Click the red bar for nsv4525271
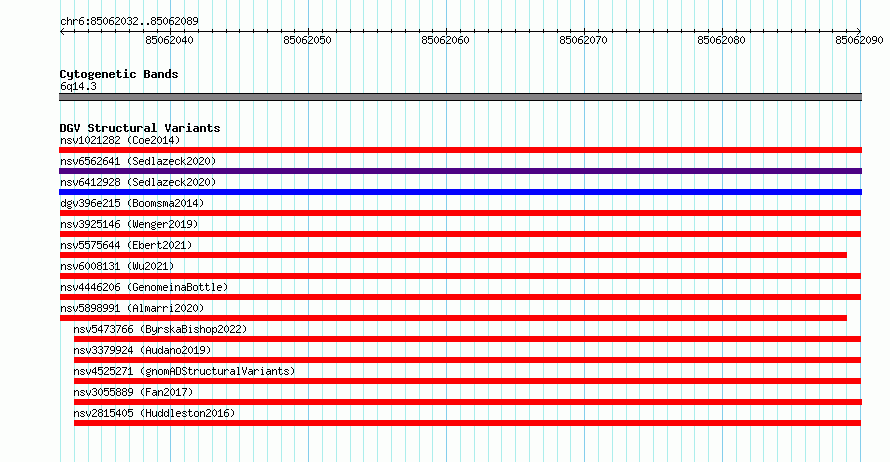The image size is (890, 462). [467, 381]
